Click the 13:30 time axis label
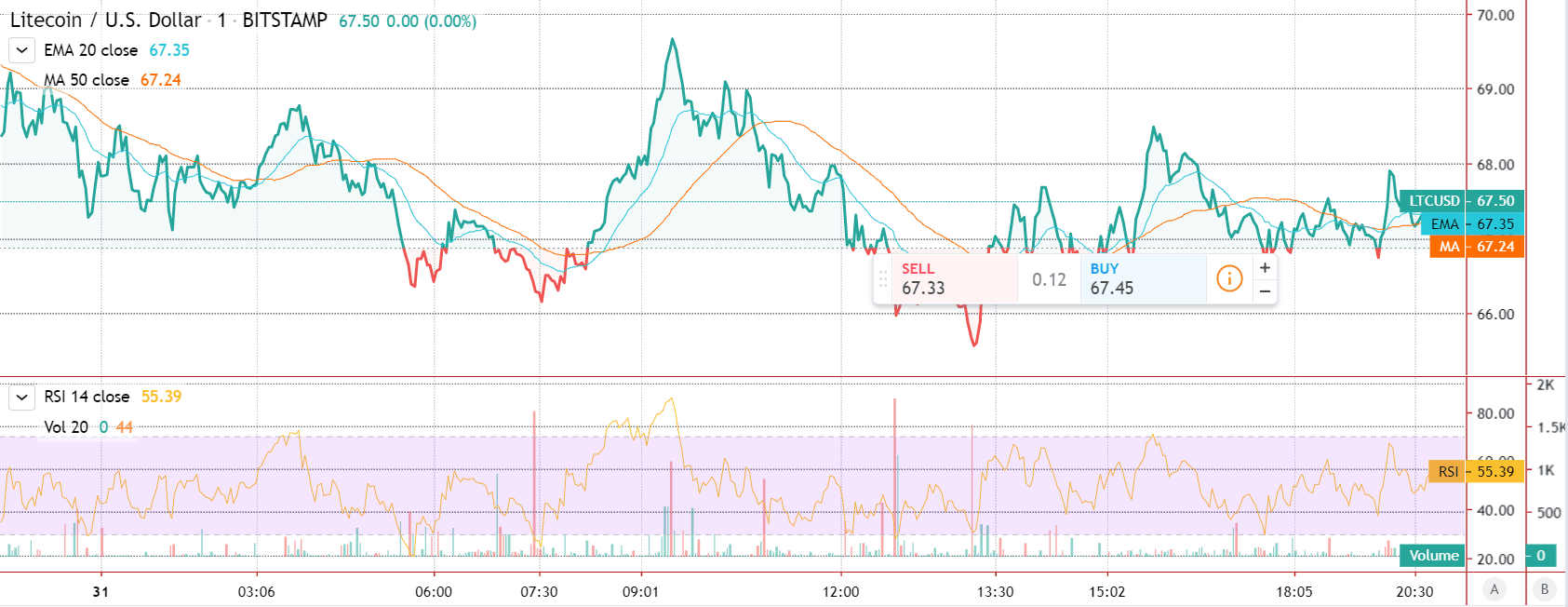The image size is (1568, 607). pyautogui.click(x=995, y=592)
